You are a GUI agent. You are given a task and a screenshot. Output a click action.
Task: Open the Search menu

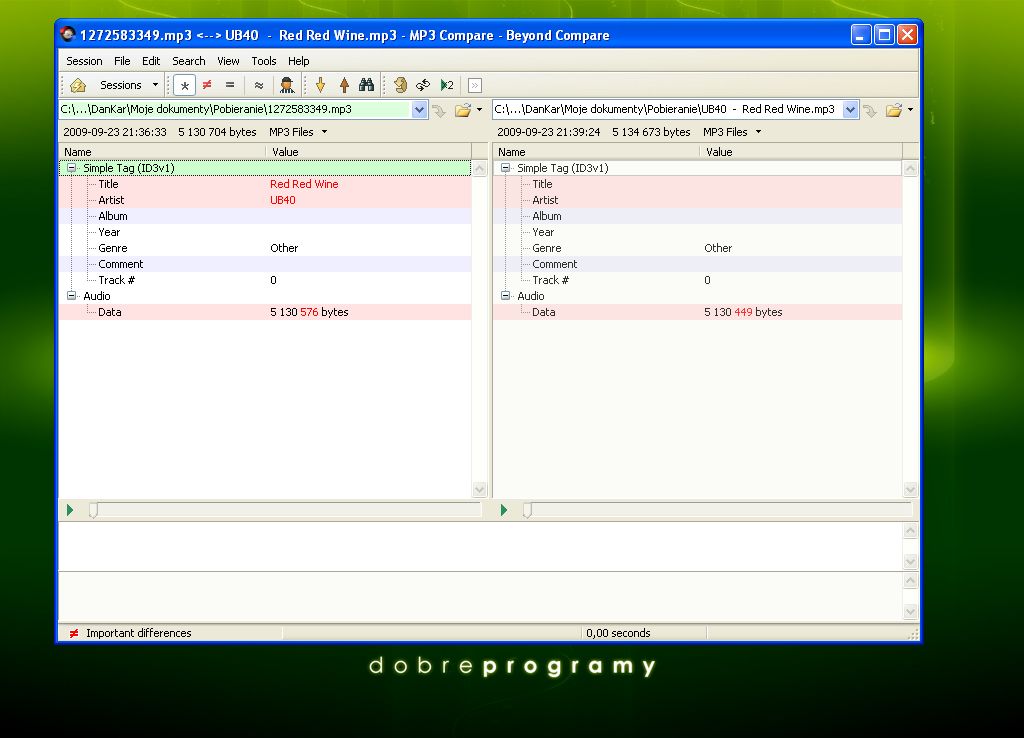click(x=189, y=61)
